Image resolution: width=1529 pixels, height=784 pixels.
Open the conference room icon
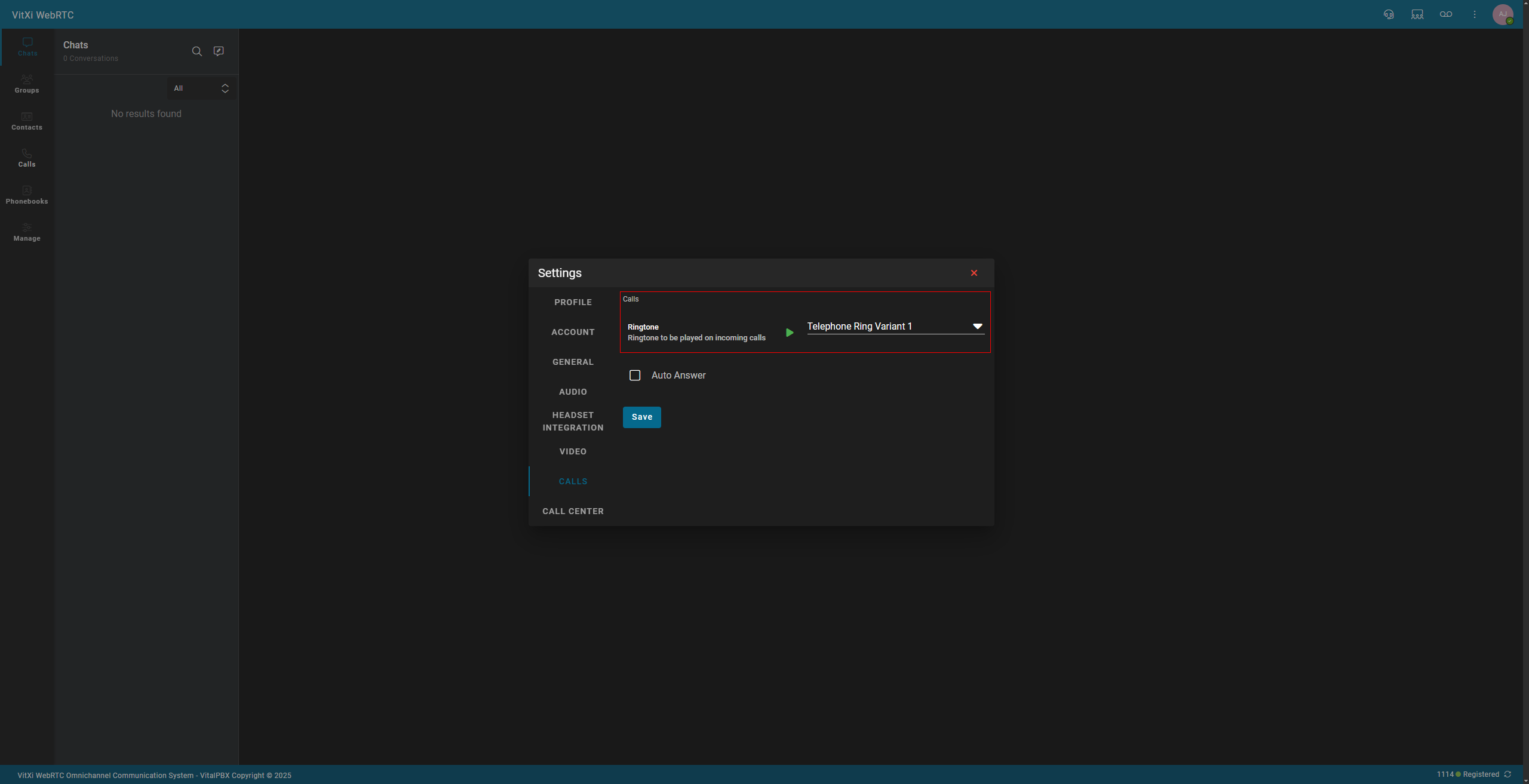click(x=1417, y=14)
